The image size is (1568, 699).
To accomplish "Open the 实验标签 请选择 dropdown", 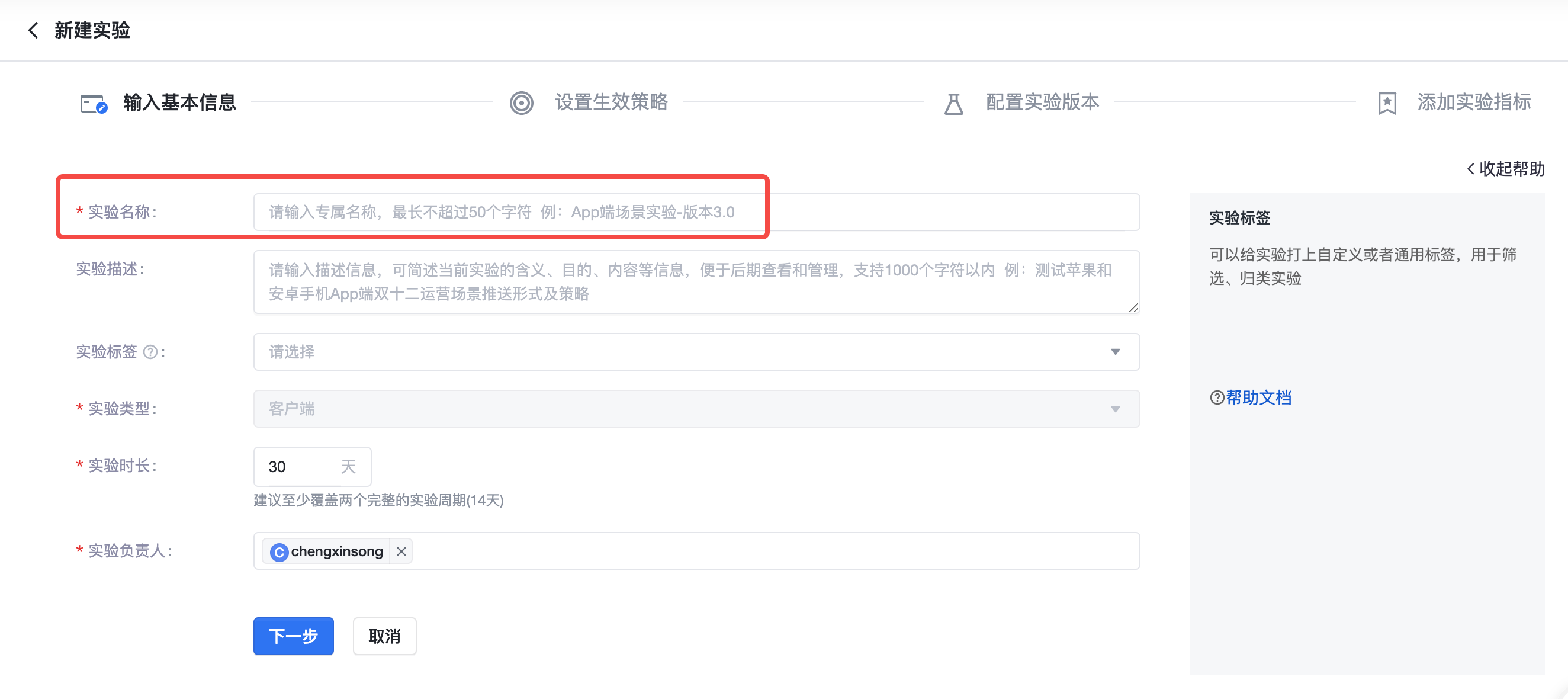I will [x=696, y=352].
